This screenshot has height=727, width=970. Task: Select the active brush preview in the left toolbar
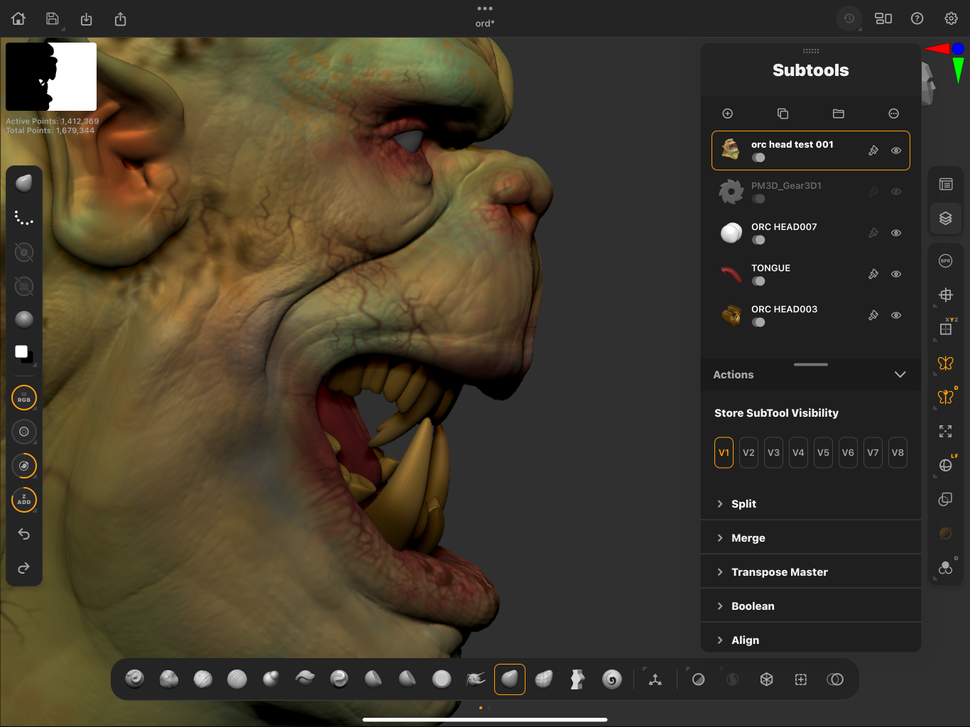click(24, 181)
